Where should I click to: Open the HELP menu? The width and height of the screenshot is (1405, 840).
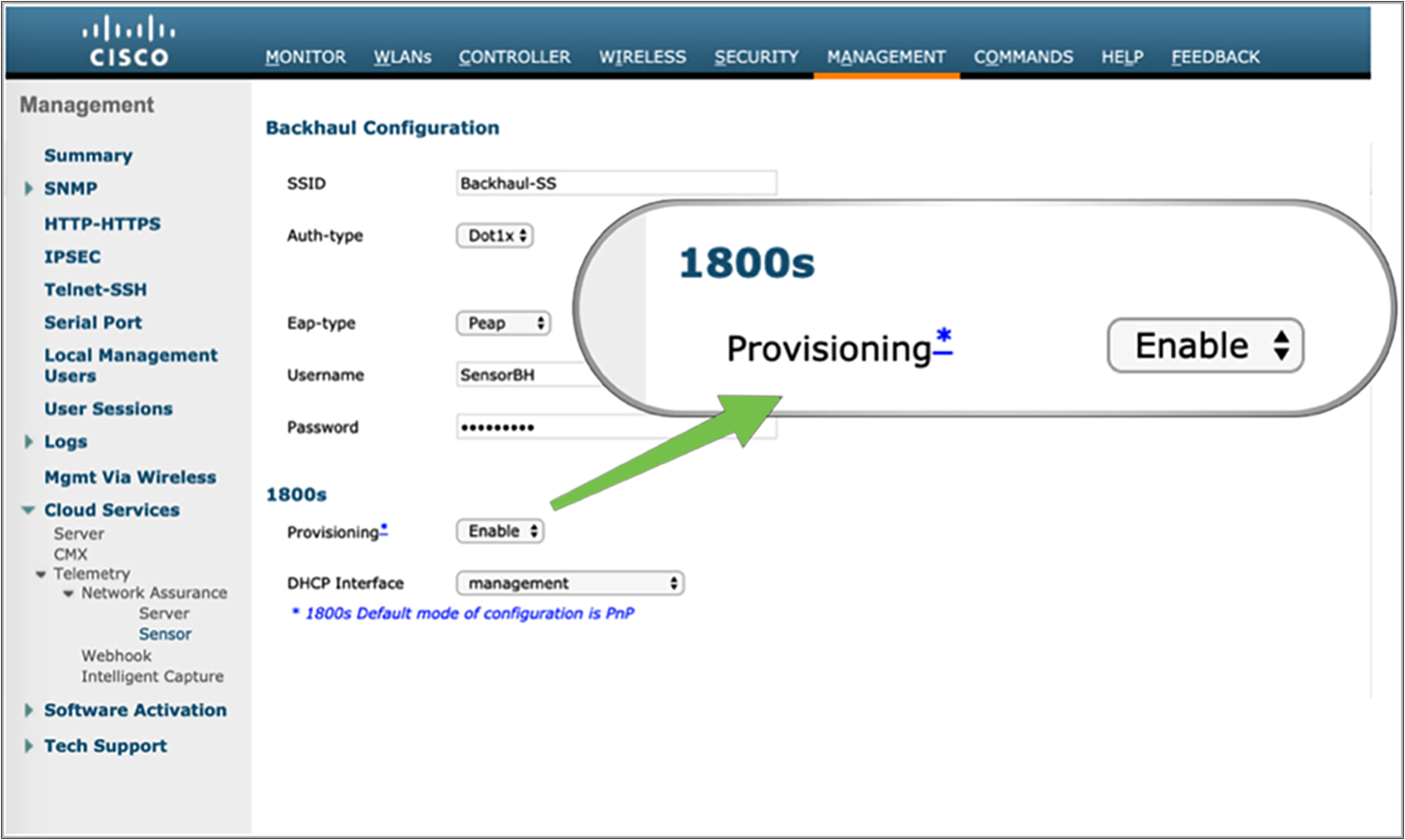1122,57
